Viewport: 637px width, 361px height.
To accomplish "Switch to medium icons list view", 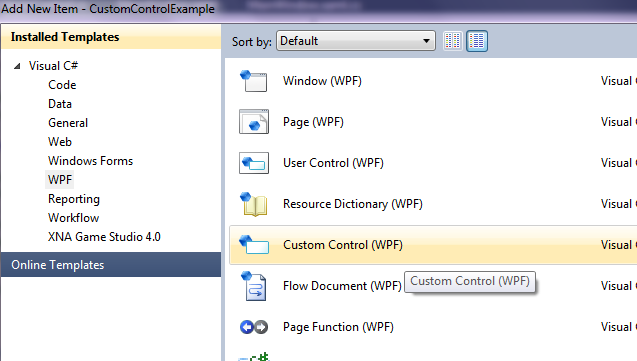I will point(477,41).
